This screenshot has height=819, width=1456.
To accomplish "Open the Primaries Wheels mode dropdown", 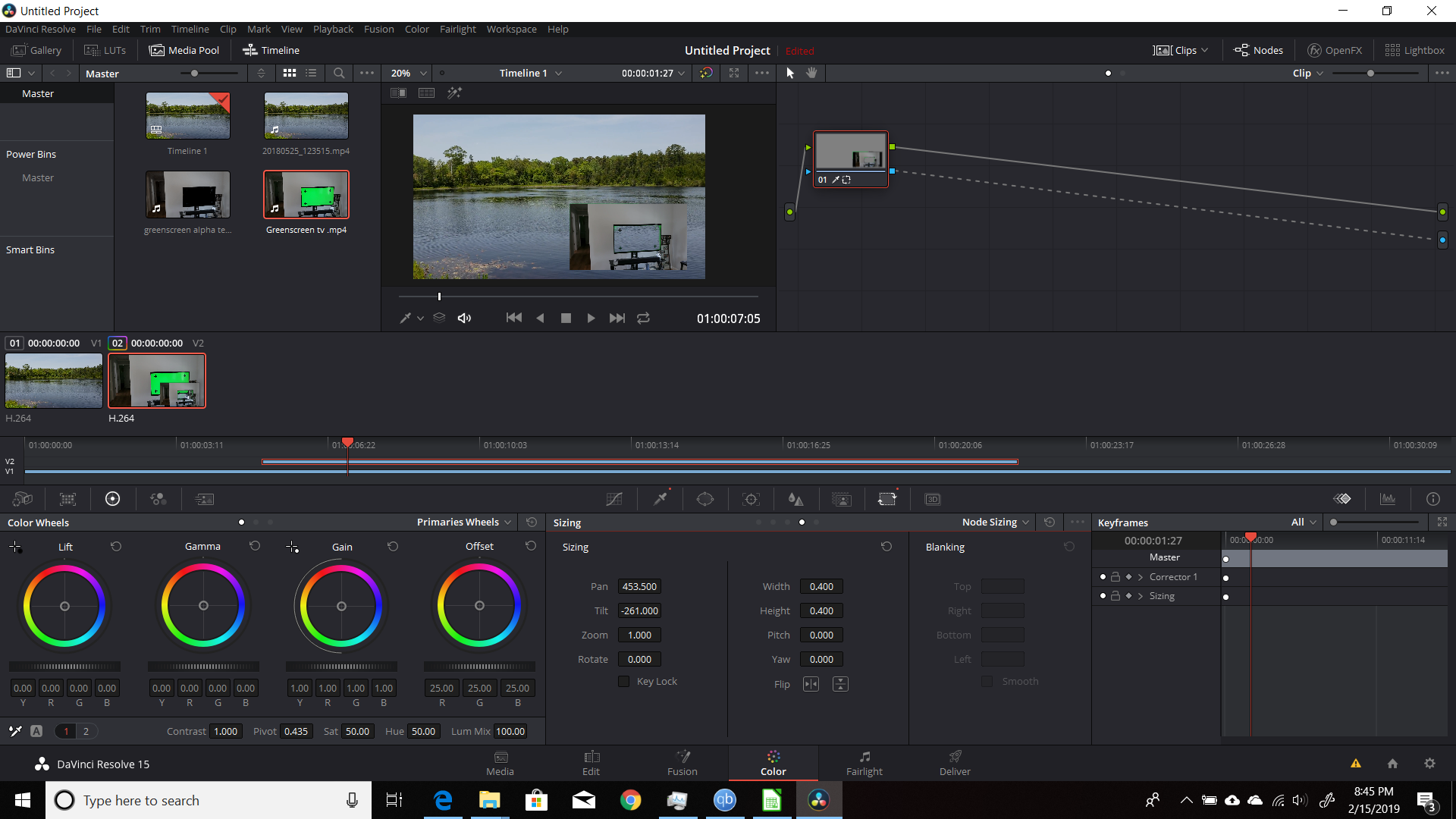I will point(465,522).
